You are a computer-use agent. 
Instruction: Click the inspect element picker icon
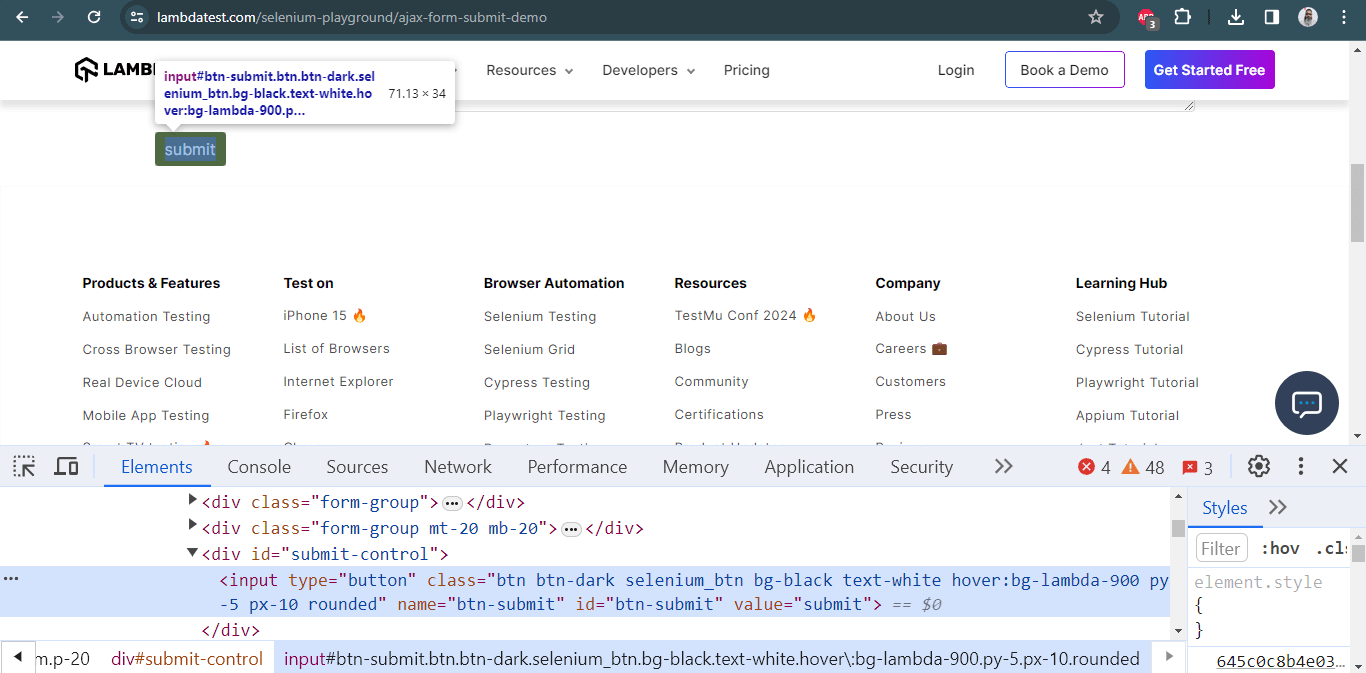click(x=24, y=466)
